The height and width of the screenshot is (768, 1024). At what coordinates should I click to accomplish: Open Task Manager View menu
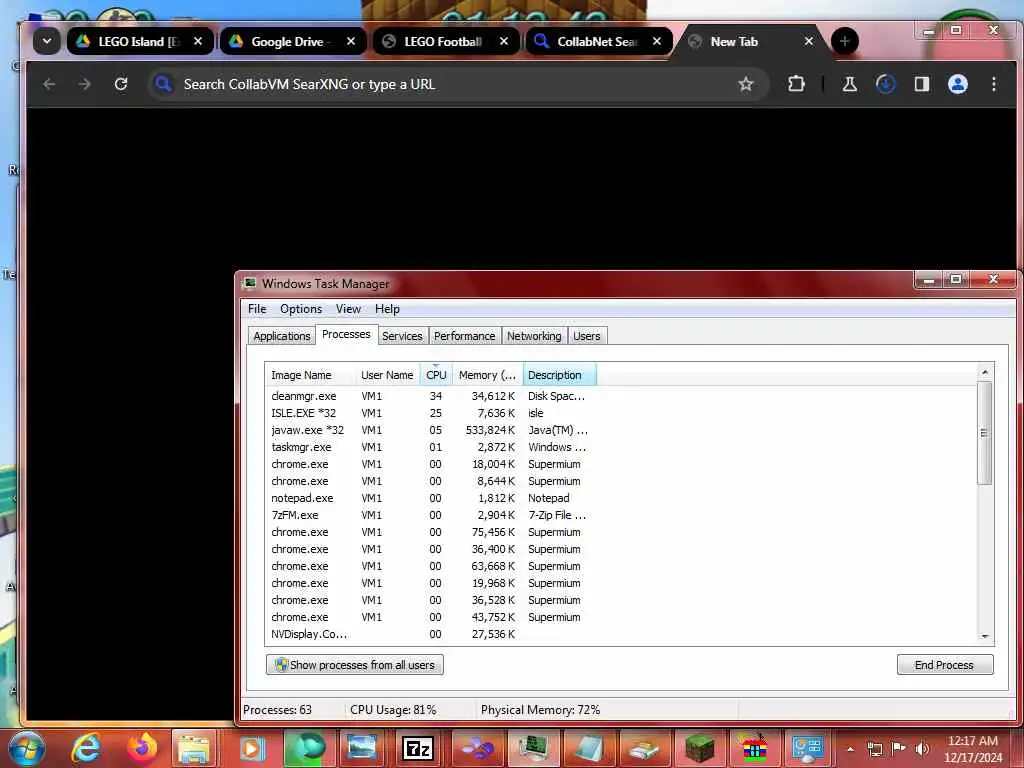click(348, 309)
